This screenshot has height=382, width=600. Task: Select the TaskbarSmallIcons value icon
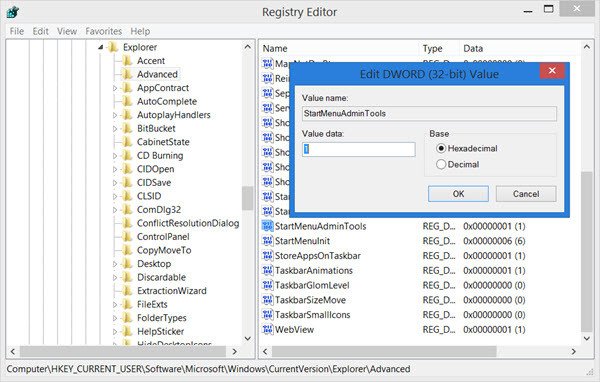click(267, 315)
